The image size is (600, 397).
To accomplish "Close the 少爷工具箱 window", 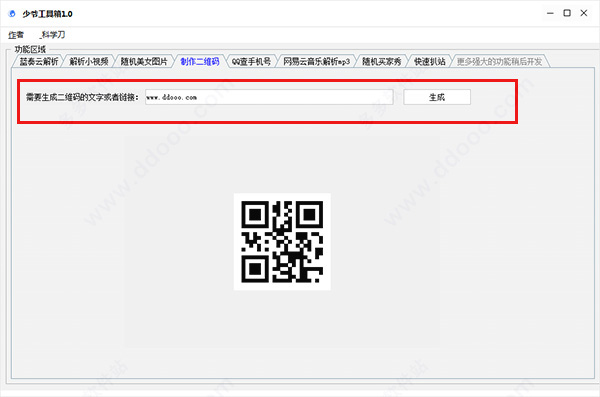I will tap(584, 13).
